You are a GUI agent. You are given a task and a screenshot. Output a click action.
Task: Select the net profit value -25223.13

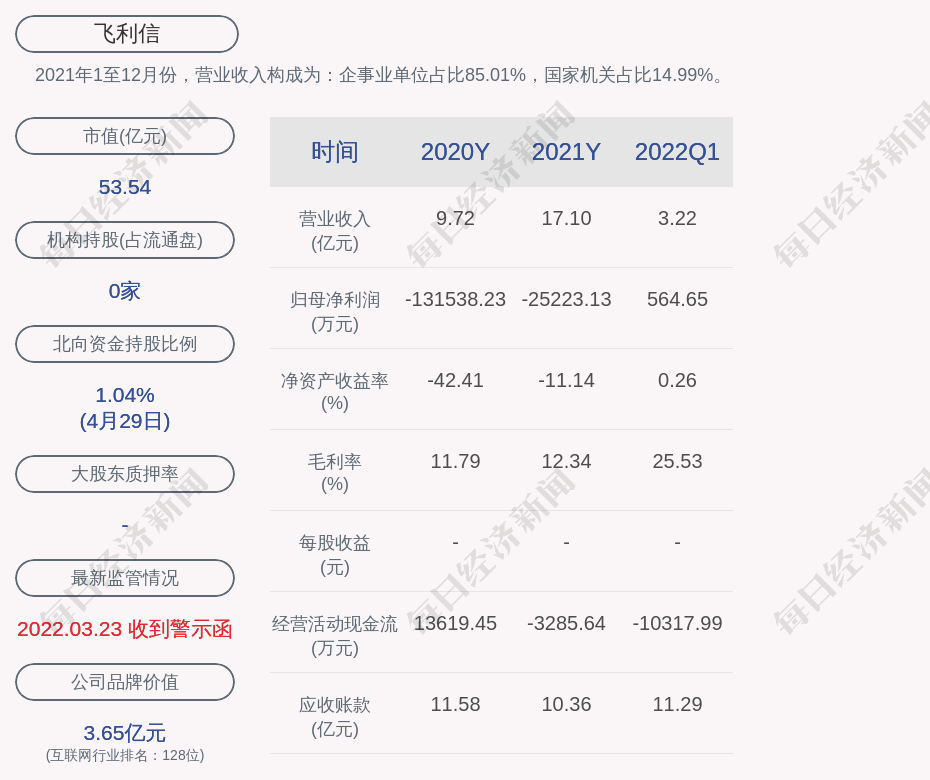click(566, 299)
